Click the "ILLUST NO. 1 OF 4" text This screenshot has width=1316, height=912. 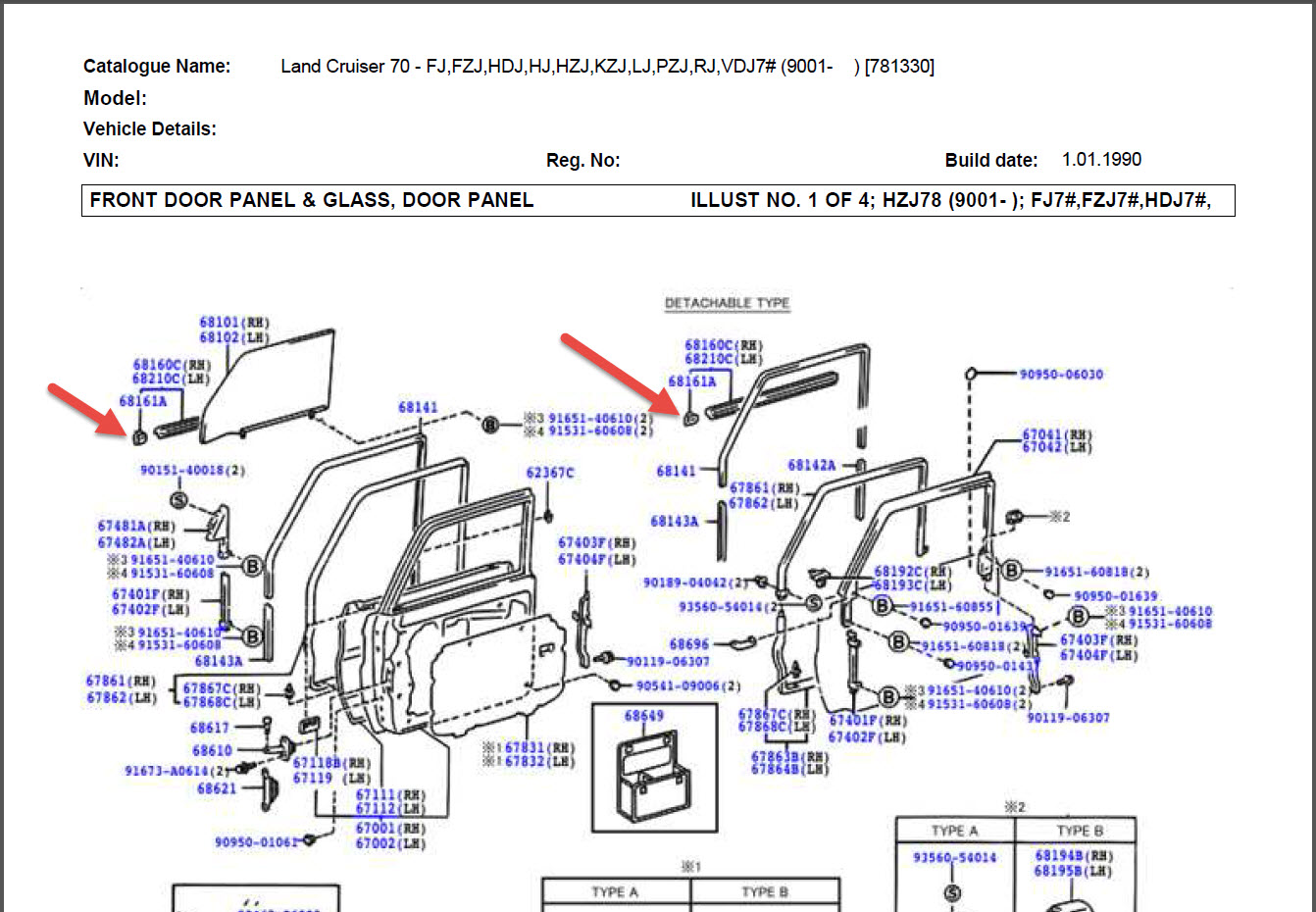[x=782, y=200]
